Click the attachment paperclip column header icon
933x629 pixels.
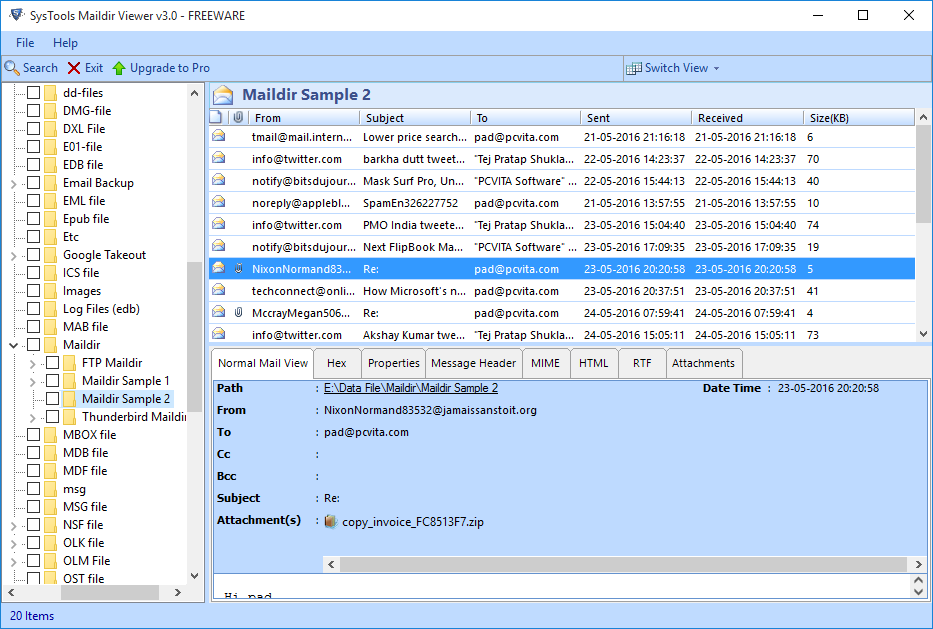point(238,117)
